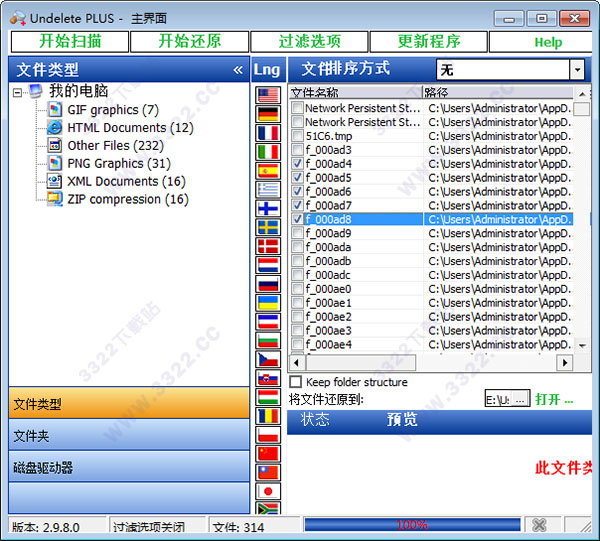Uncheck the f_000ad5 file checkbox

click(297, 178)
